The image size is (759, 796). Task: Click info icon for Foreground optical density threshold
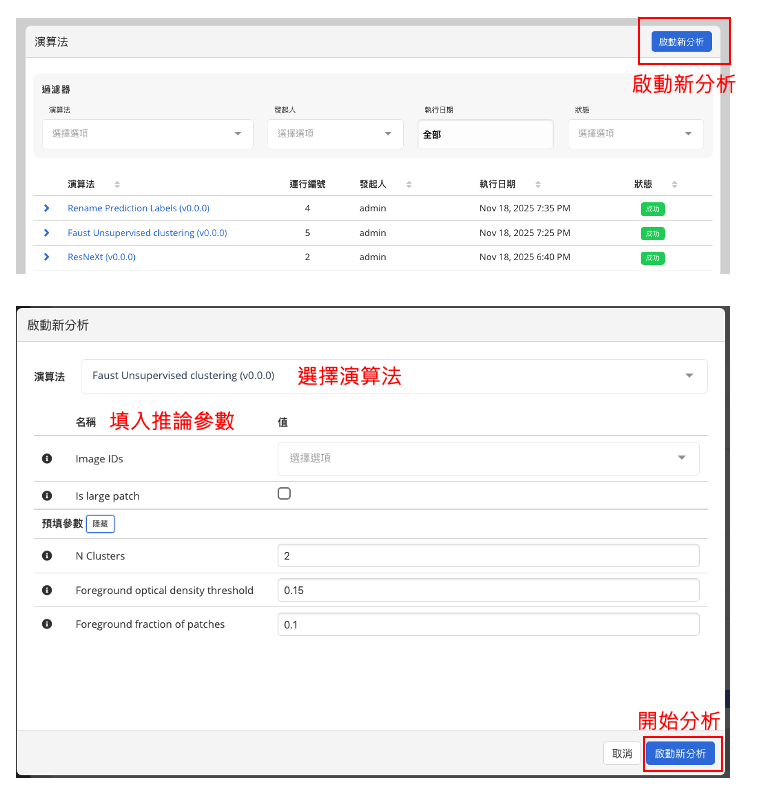(x=46, y=590)
